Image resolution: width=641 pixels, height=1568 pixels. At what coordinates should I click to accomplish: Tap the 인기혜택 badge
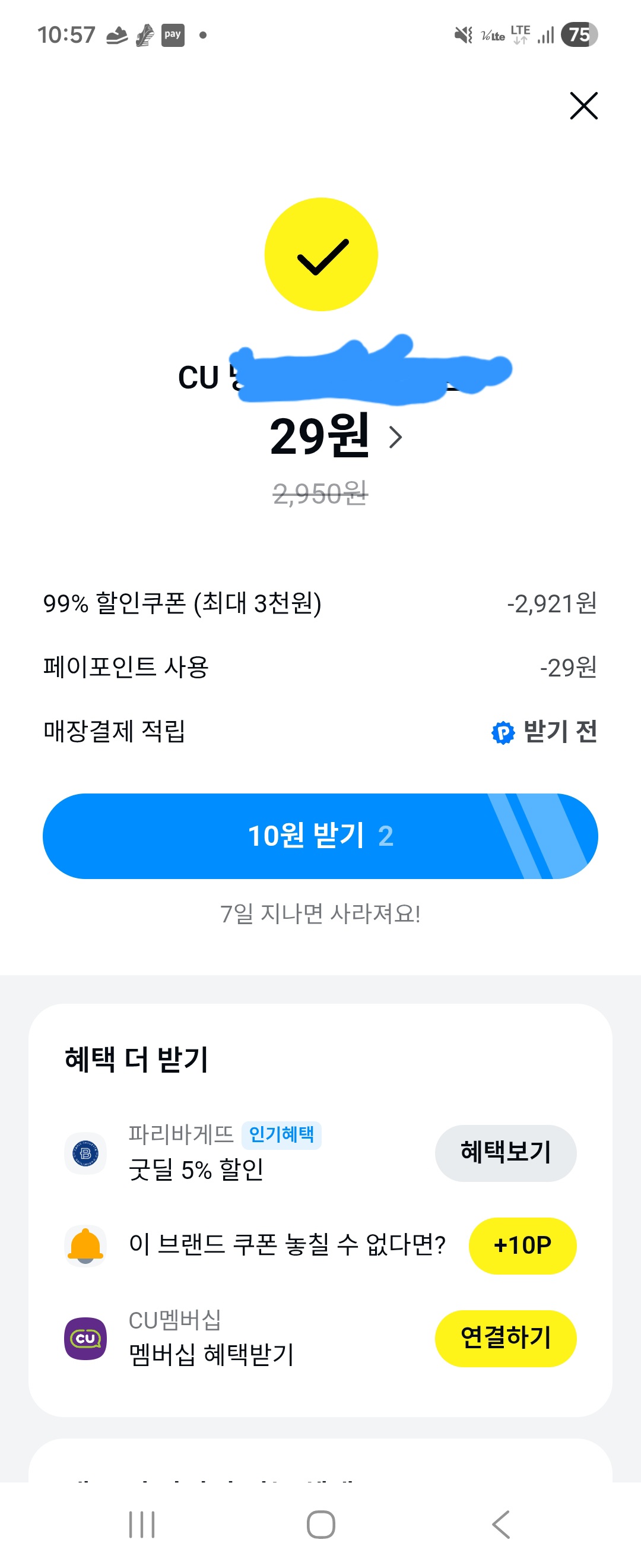281,1134
